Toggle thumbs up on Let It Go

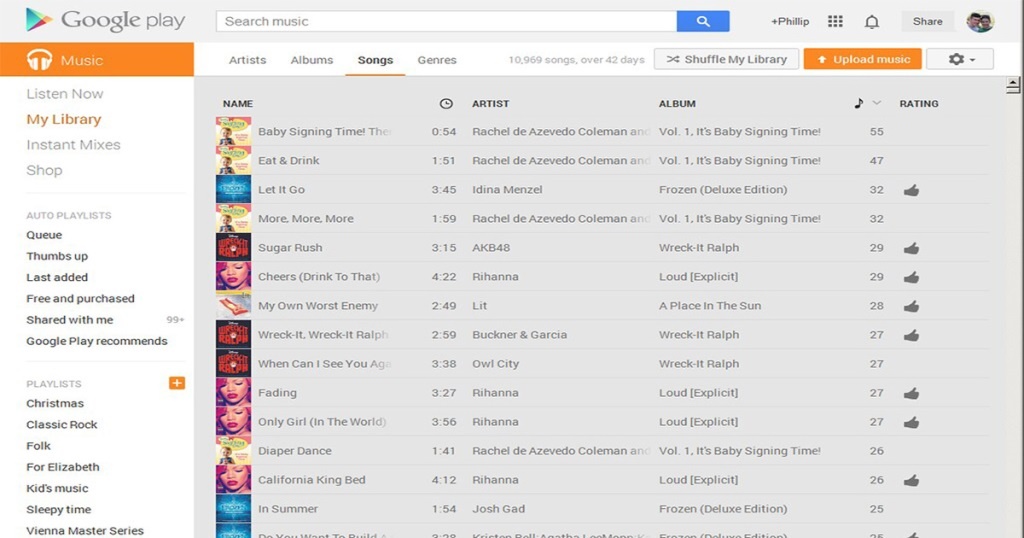coord(911,190)
